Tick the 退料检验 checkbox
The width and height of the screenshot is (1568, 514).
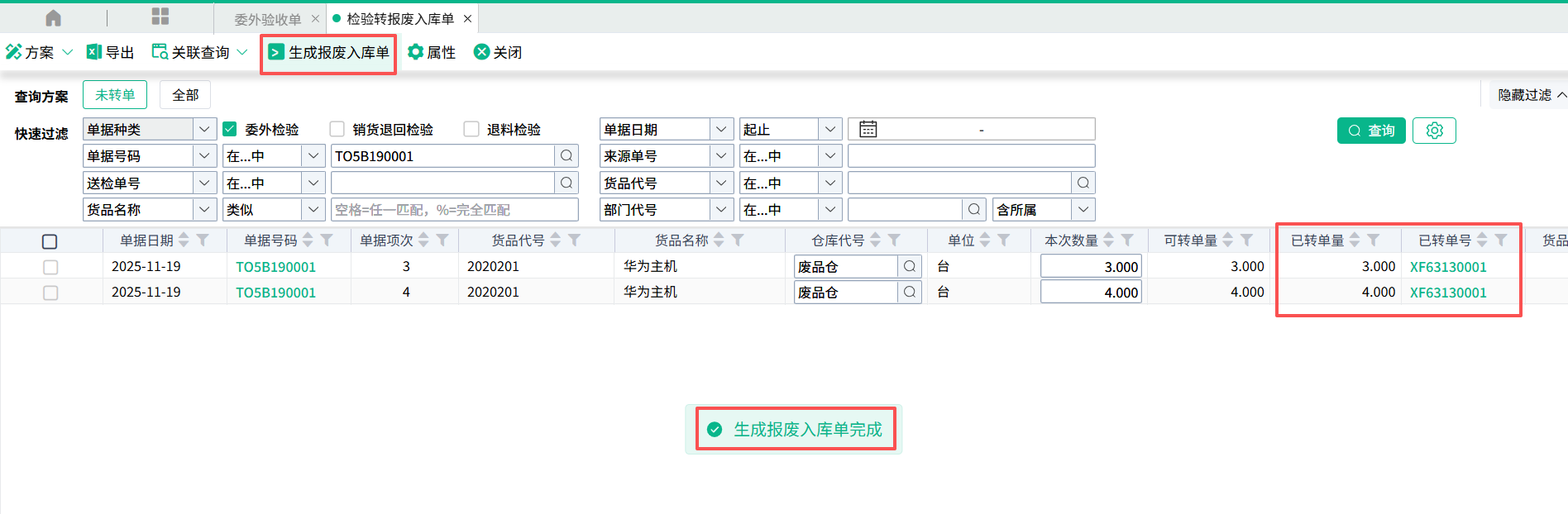point(471,130)
